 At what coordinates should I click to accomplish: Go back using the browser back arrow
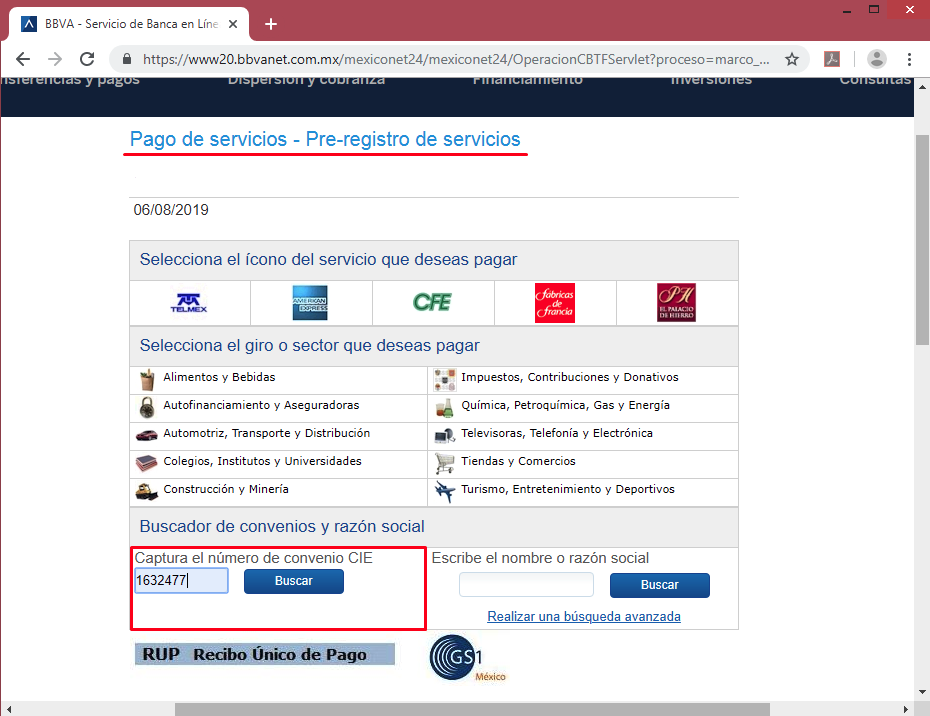click(23, 59)
